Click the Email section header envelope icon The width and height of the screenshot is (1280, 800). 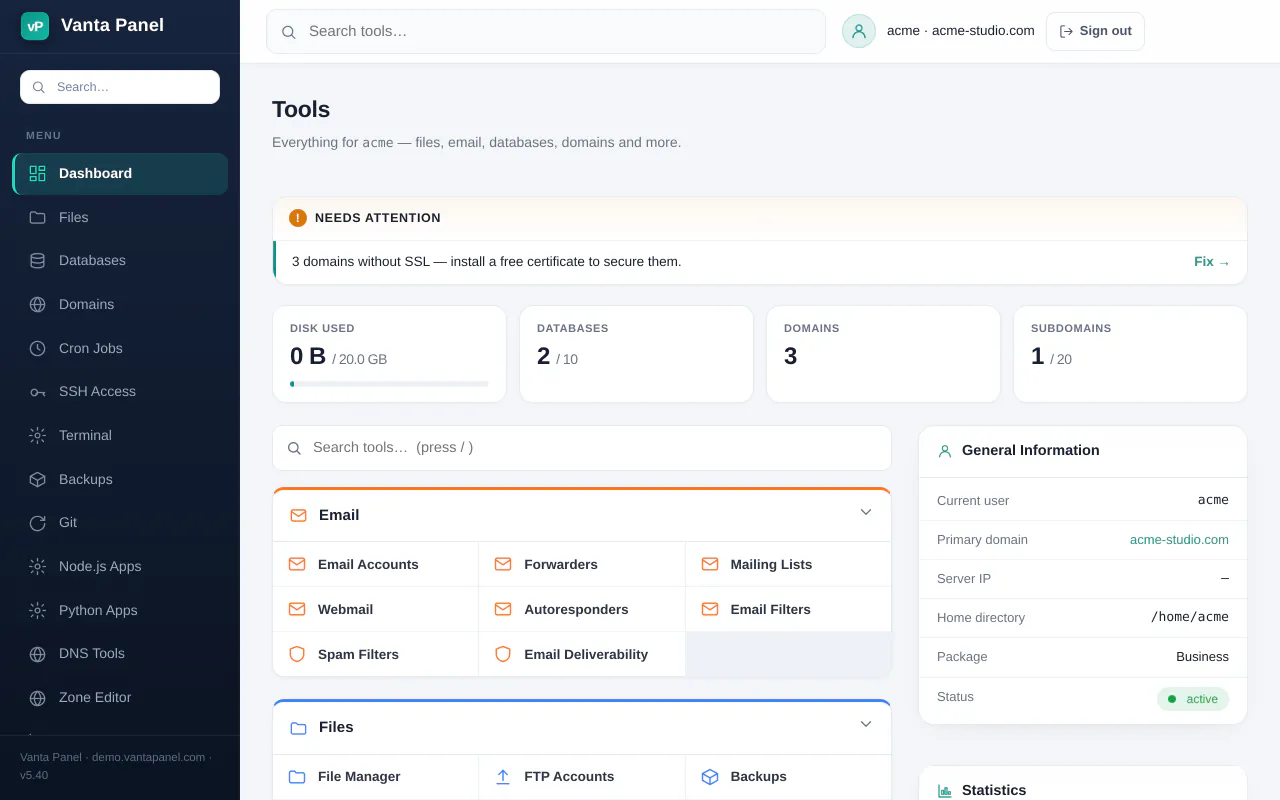(x=298, y=515)
